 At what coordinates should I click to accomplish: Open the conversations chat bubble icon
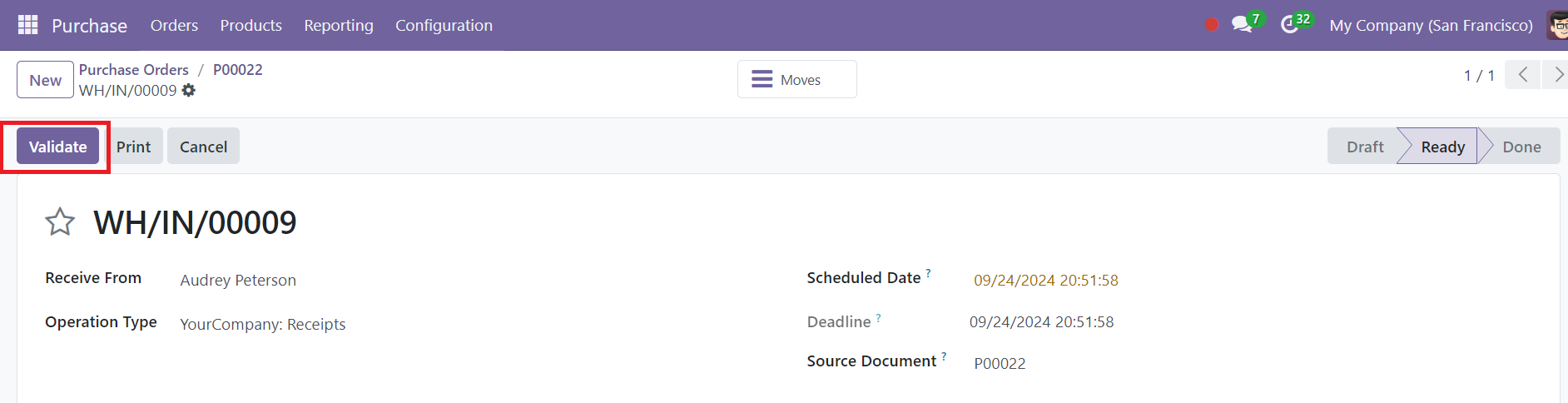[1243, 24]
